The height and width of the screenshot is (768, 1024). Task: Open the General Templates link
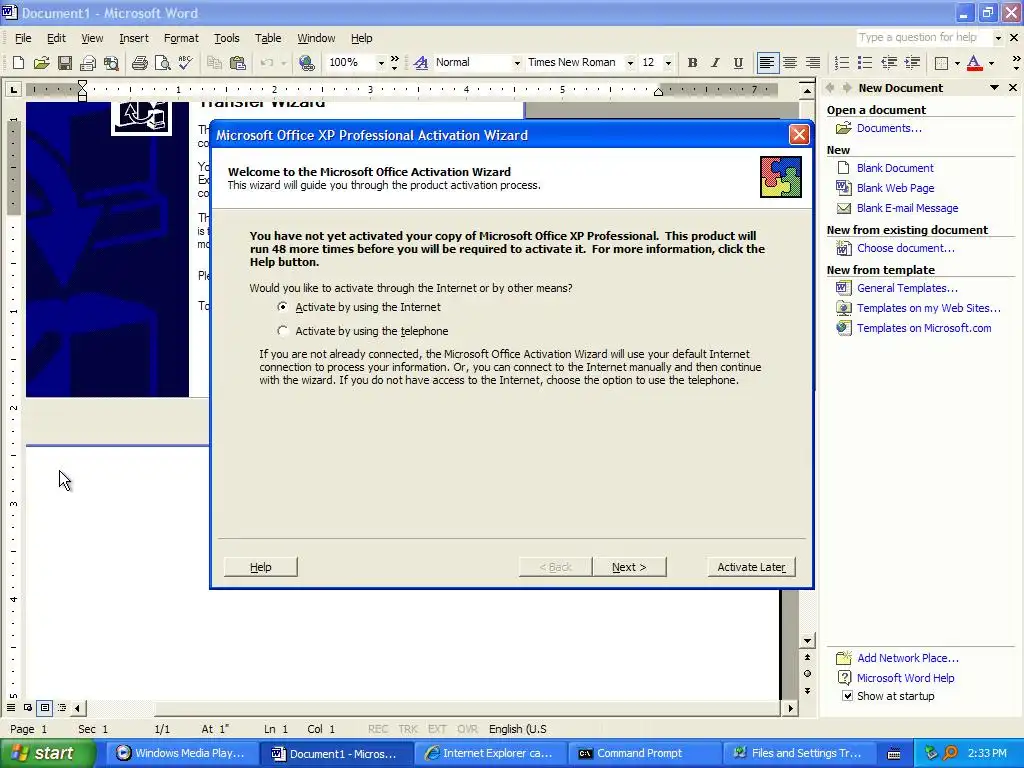(907, 288)
